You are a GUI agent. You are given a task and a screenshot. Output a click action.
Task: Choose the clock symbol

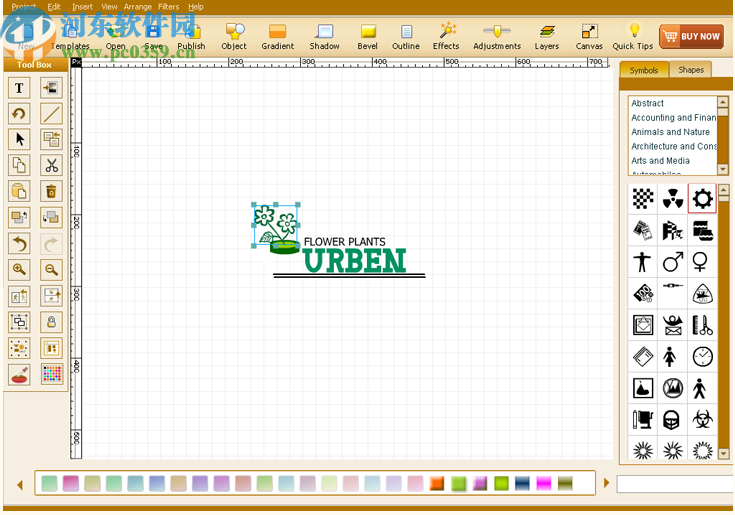tap(702, 357)
